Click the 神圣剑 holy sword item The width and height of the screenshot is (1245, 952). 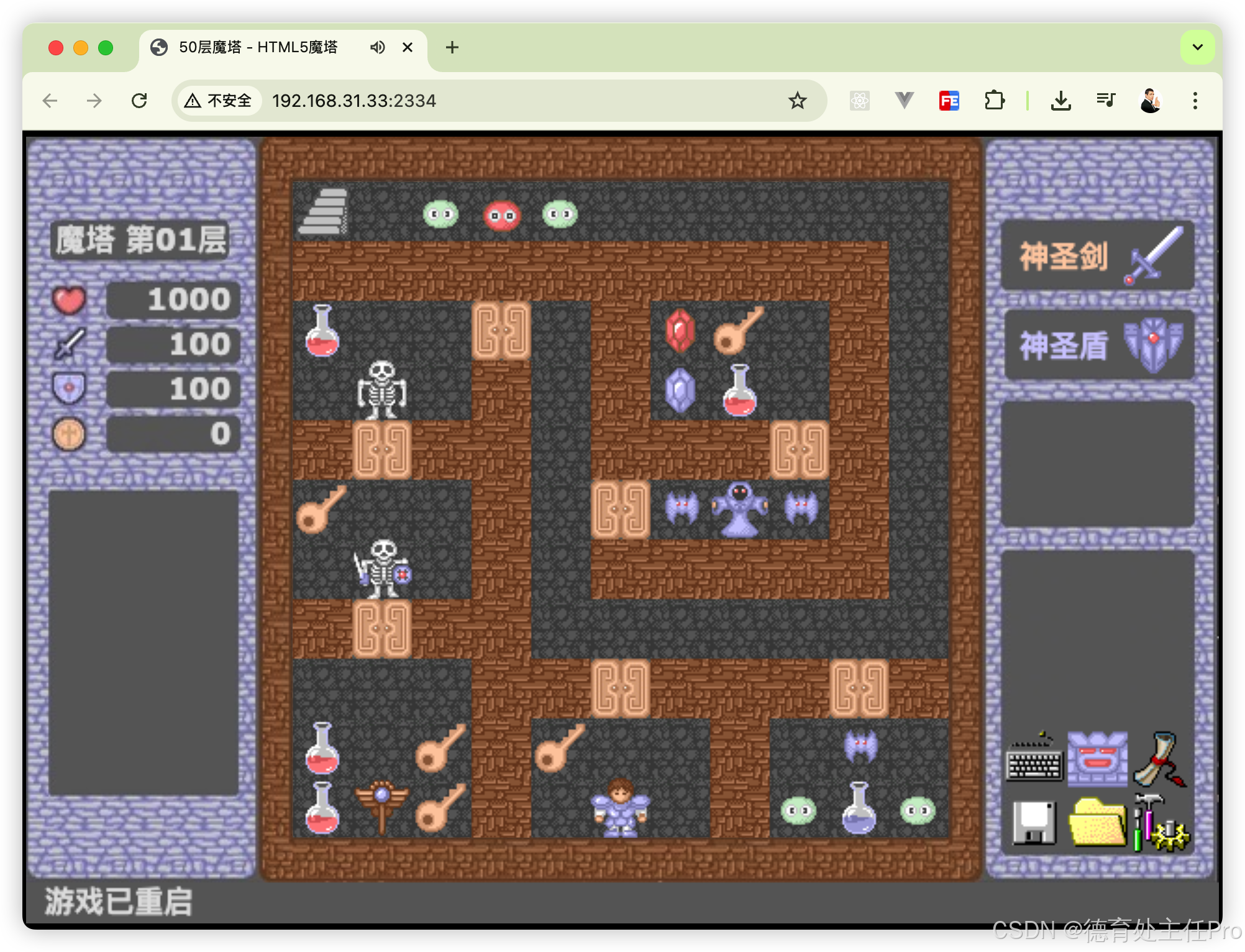pyautogui.click(x=1098, y=256)
